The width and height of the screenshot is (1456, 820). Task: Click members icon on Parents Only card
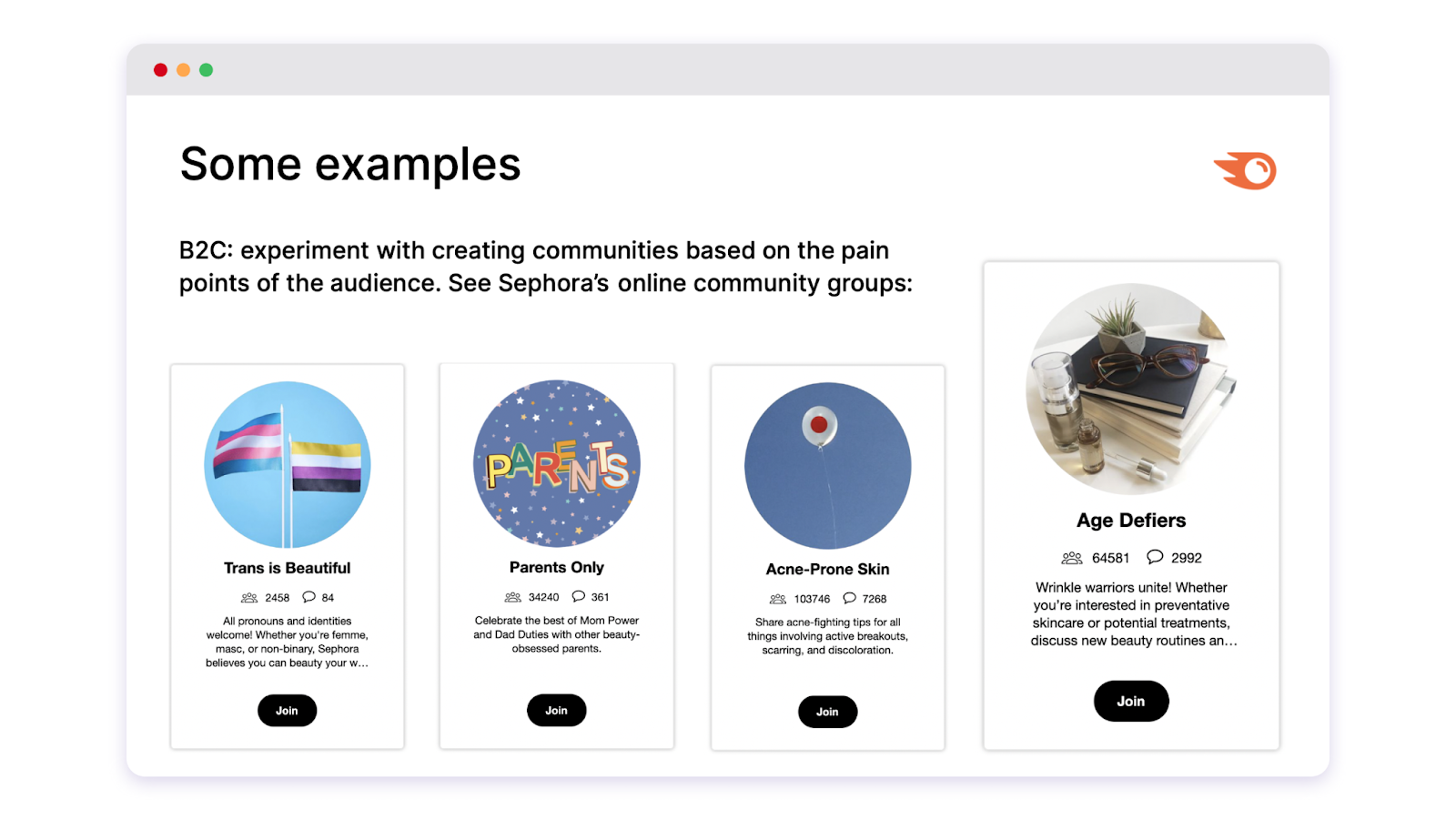click(513, 597)
